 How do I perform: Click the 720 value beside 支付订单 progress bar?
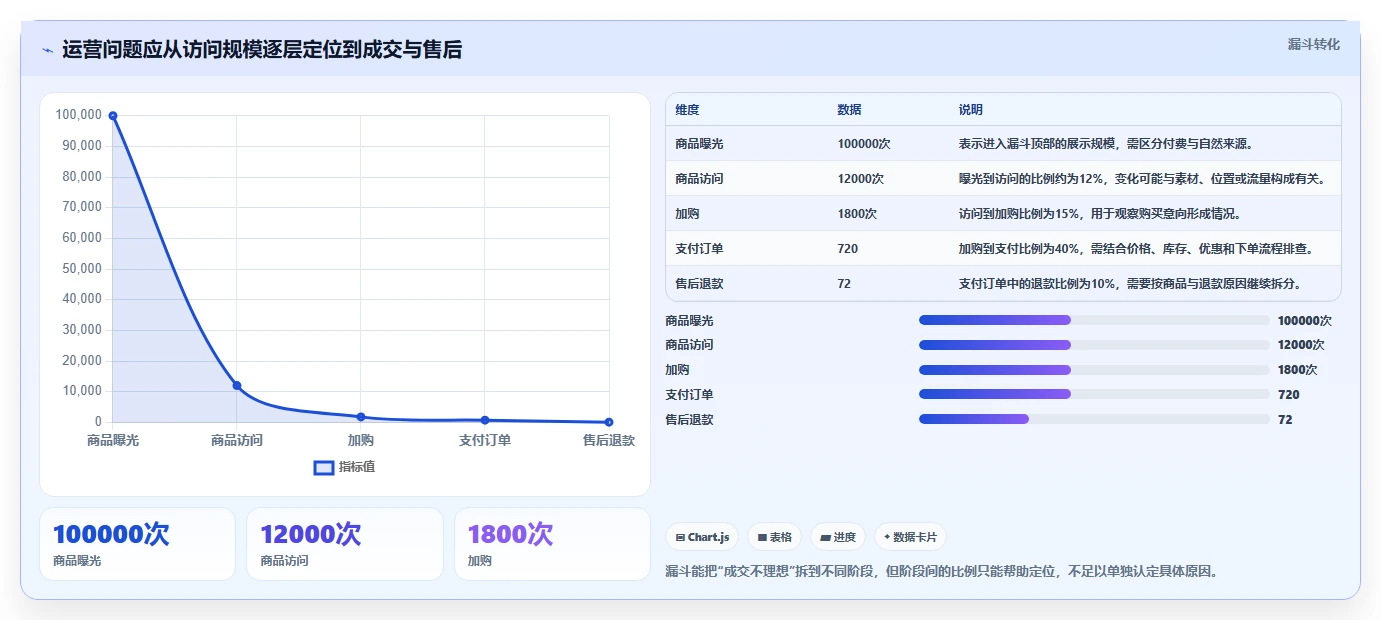pyautogui.click(x=1289, y=395)
